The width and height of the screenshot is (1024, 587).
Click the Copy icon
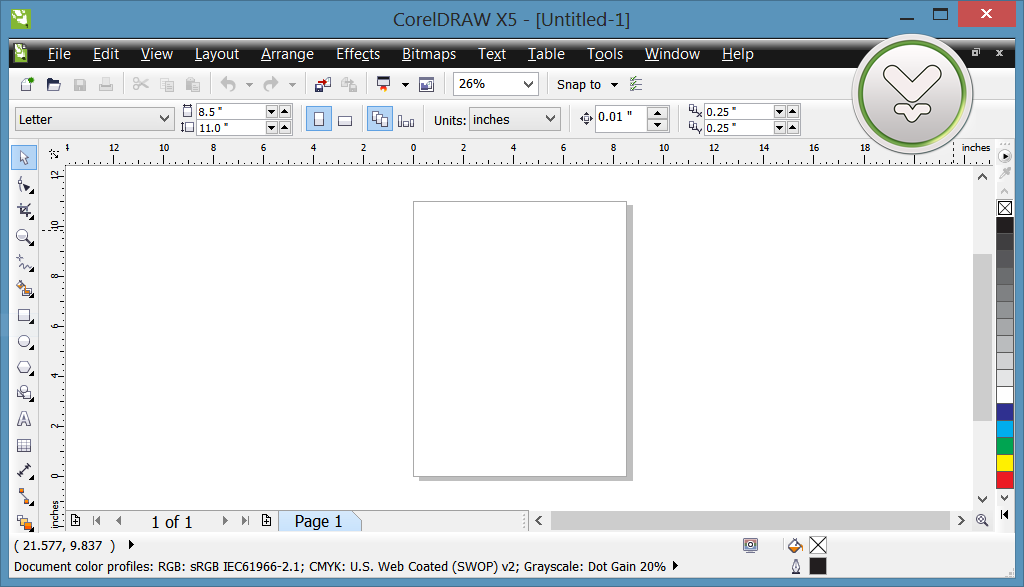(x=167, y=84)
